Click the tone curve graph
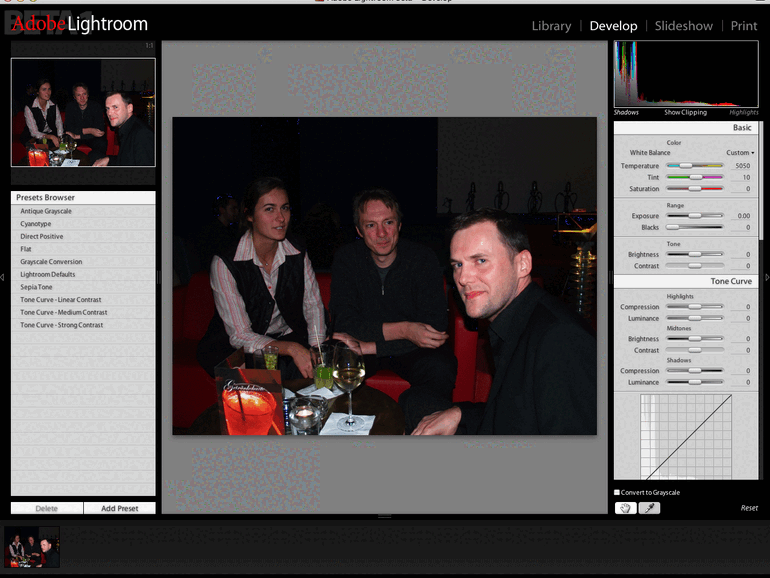 click(686, 437)
